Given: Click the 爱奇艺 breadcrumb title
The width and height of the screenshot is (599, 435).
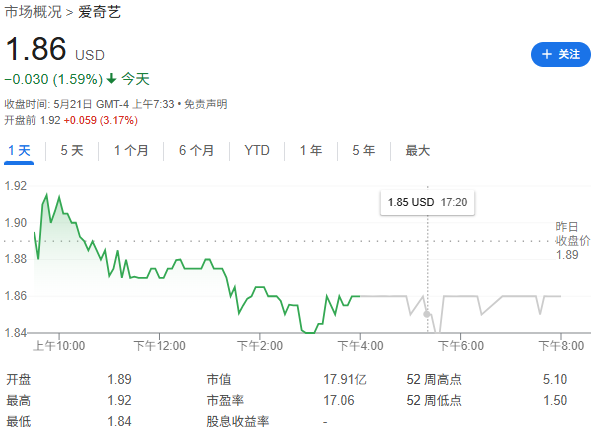Looking at the screenshot, I should (x=100, y=12).
